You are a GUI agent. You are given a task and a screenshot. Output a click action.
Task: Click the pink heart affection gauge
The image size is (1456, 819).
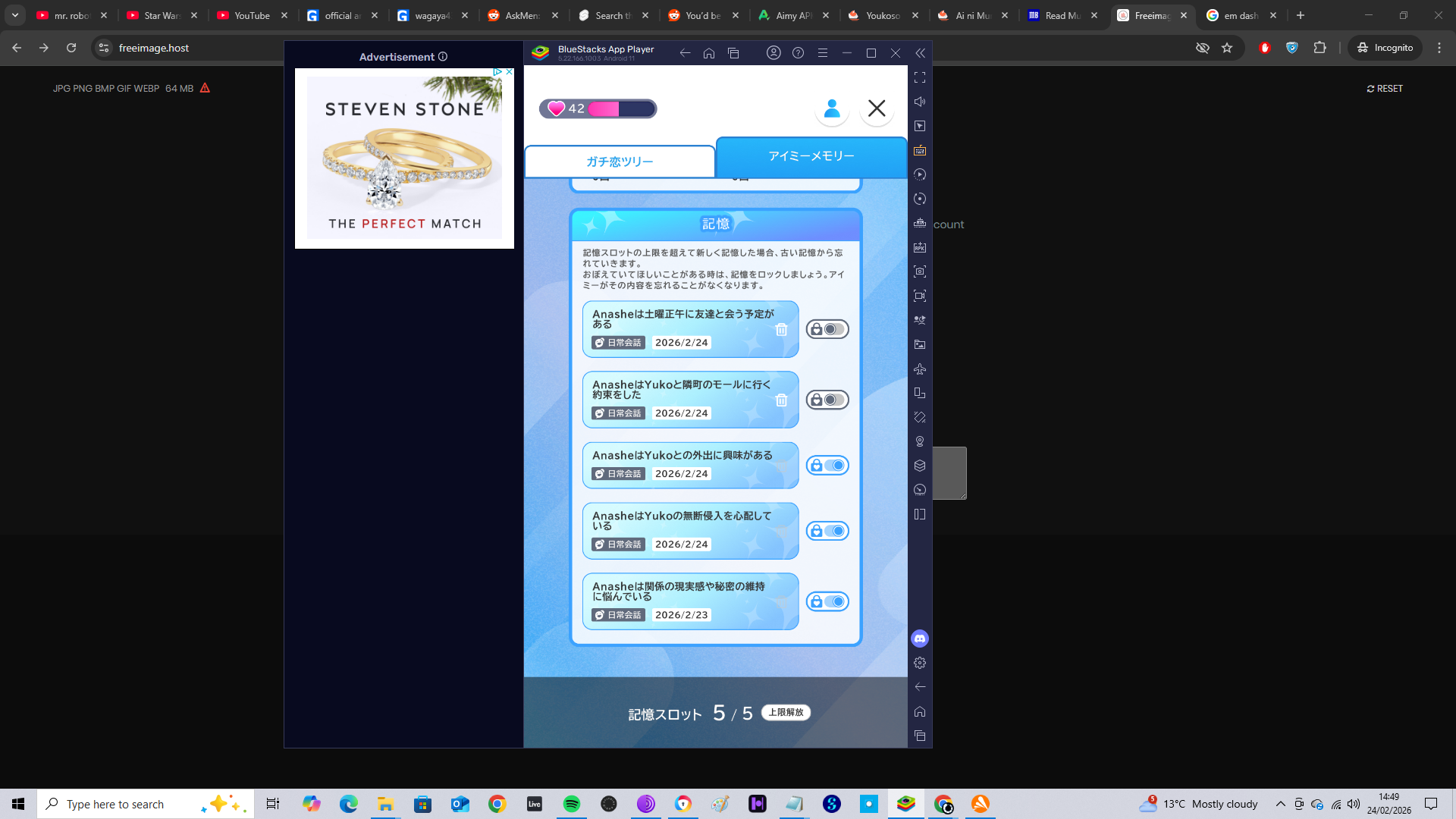tap(598, 108)
